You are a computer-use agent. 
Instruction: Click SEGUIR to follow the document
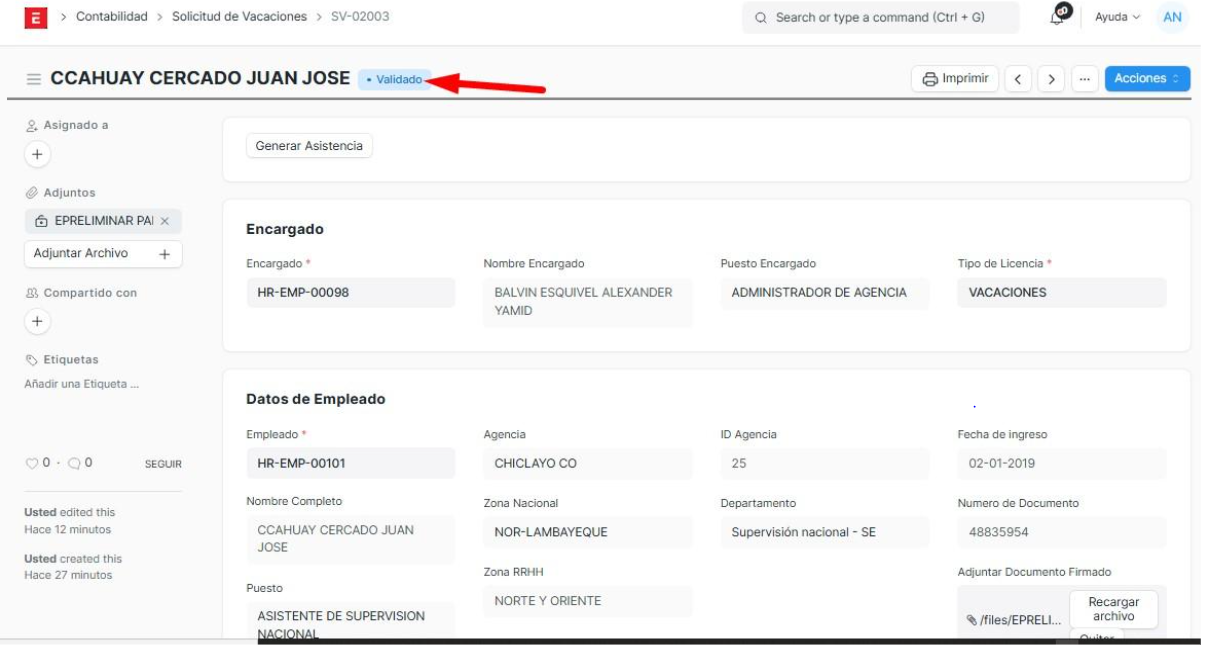[163, 464]
